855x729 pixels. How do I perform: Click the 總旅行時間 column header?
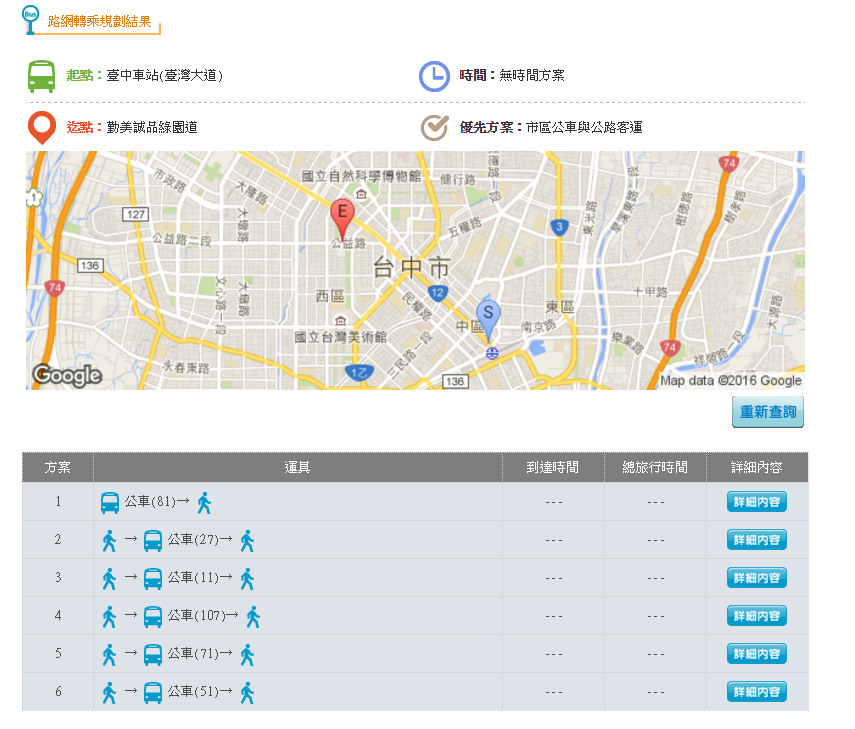(x=656, y=466)
